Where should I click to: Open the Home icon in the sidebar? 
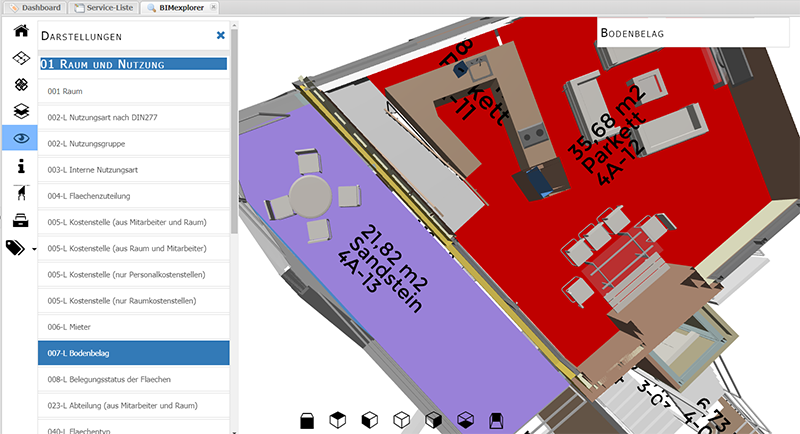(21, 31)
